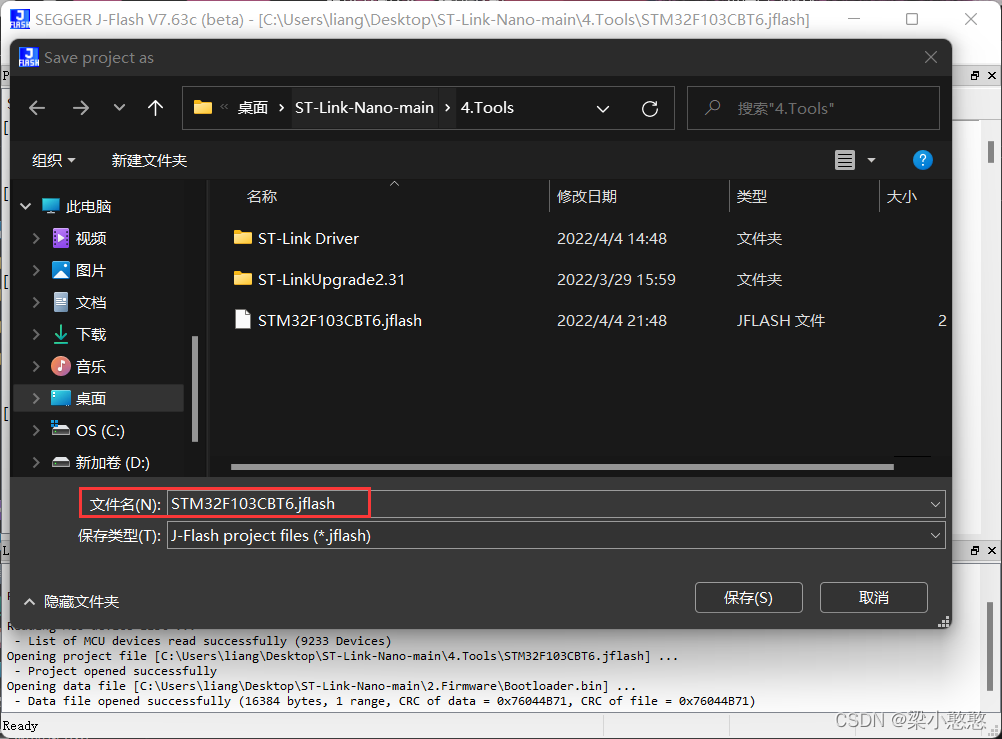Select the STM32F103CBT6.jflash file
1002x739 pixels.
click(x=339, y=320)
